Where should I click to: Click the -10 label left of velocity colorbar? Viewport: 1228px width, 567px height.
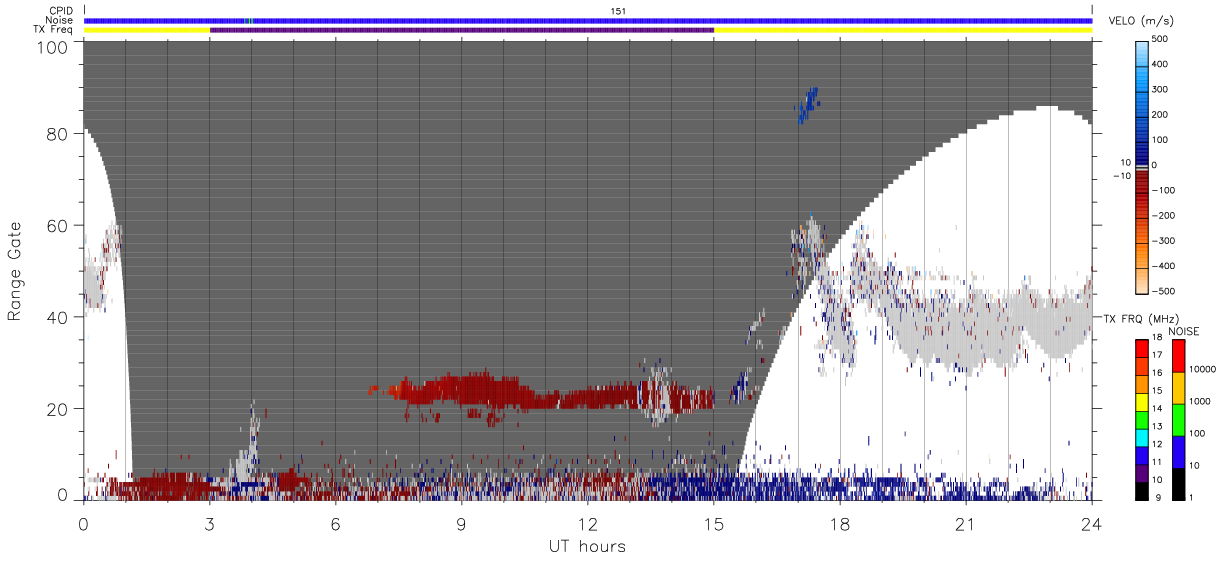coord(1122,175)
